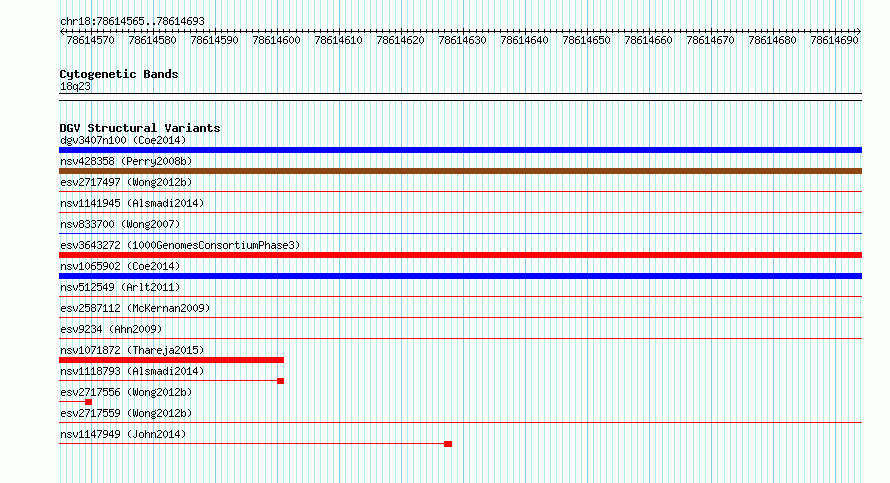Click ruler position 78614620

pos(400,40)
